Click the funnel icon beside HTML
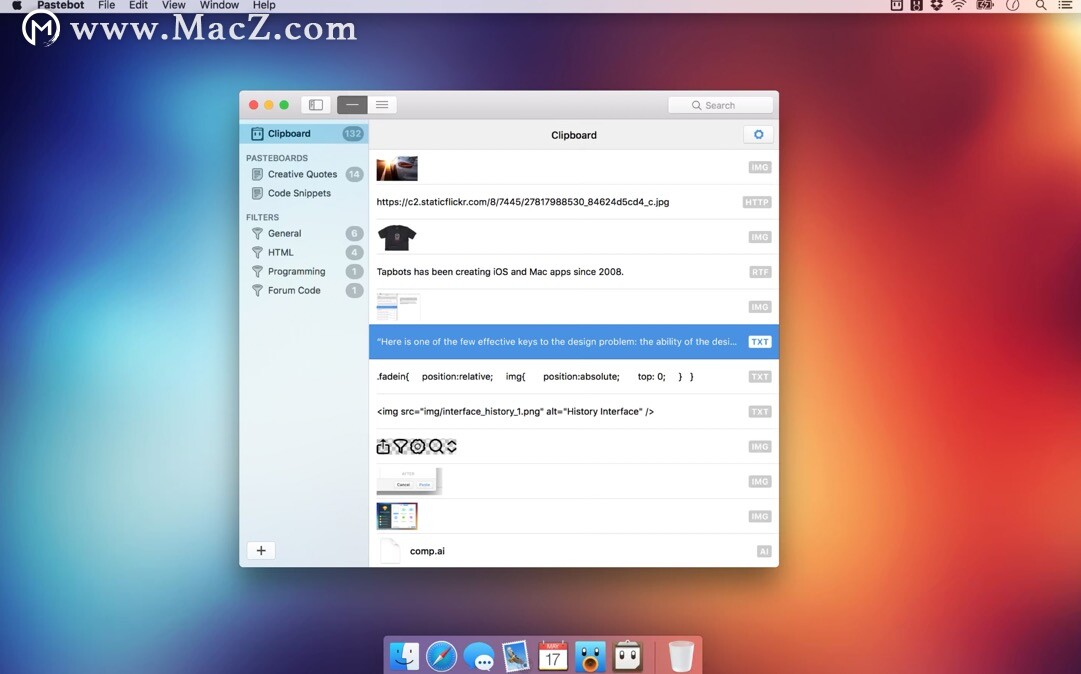 257,253
